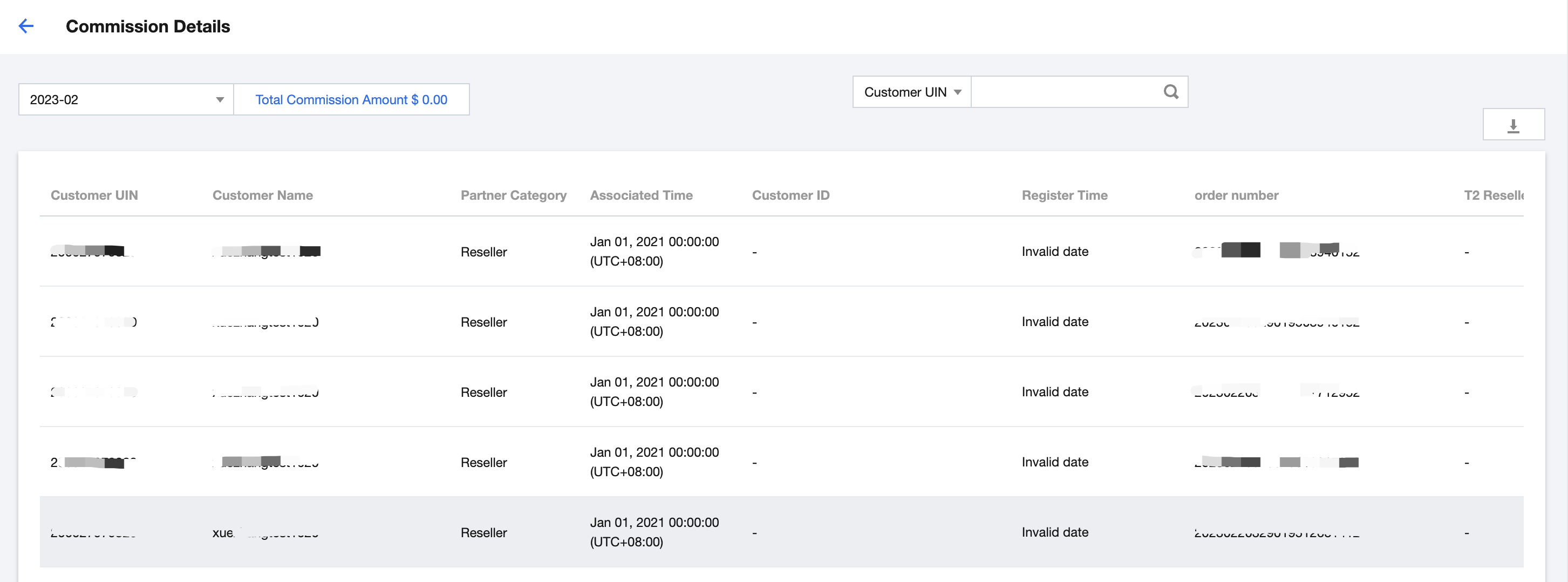Click the Associated Time column header

641,195
